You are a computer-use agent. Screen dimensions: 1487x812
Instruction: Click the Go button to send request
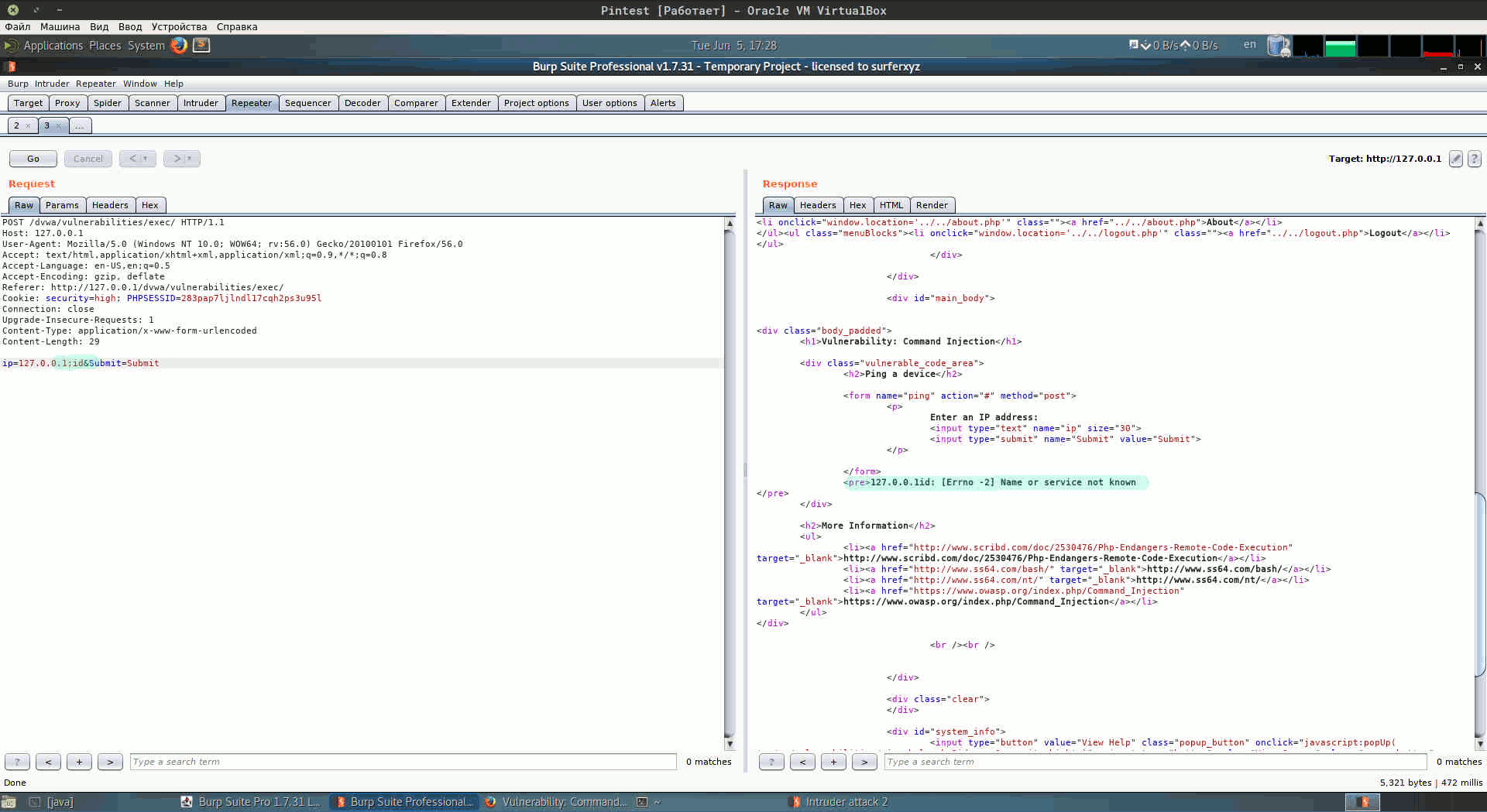click(x=33, y=159)
